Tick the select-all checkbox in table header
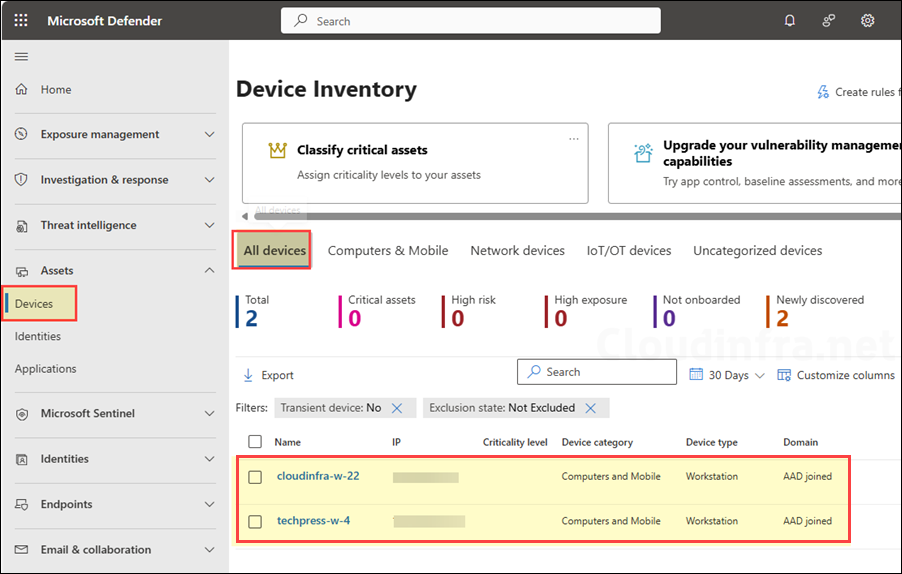 point(255,441)
